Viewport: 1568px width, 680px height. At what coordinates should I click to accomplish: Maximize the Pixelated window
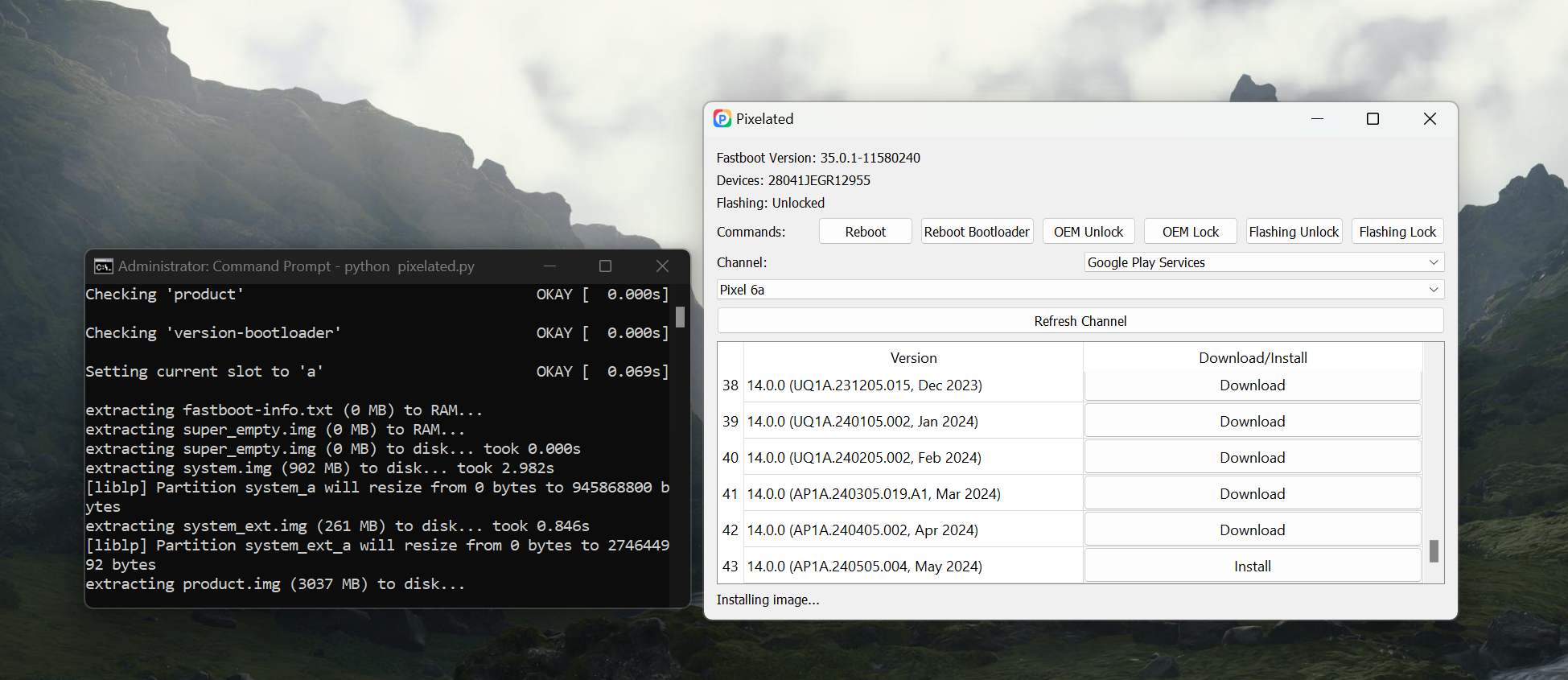point(1373,119)
